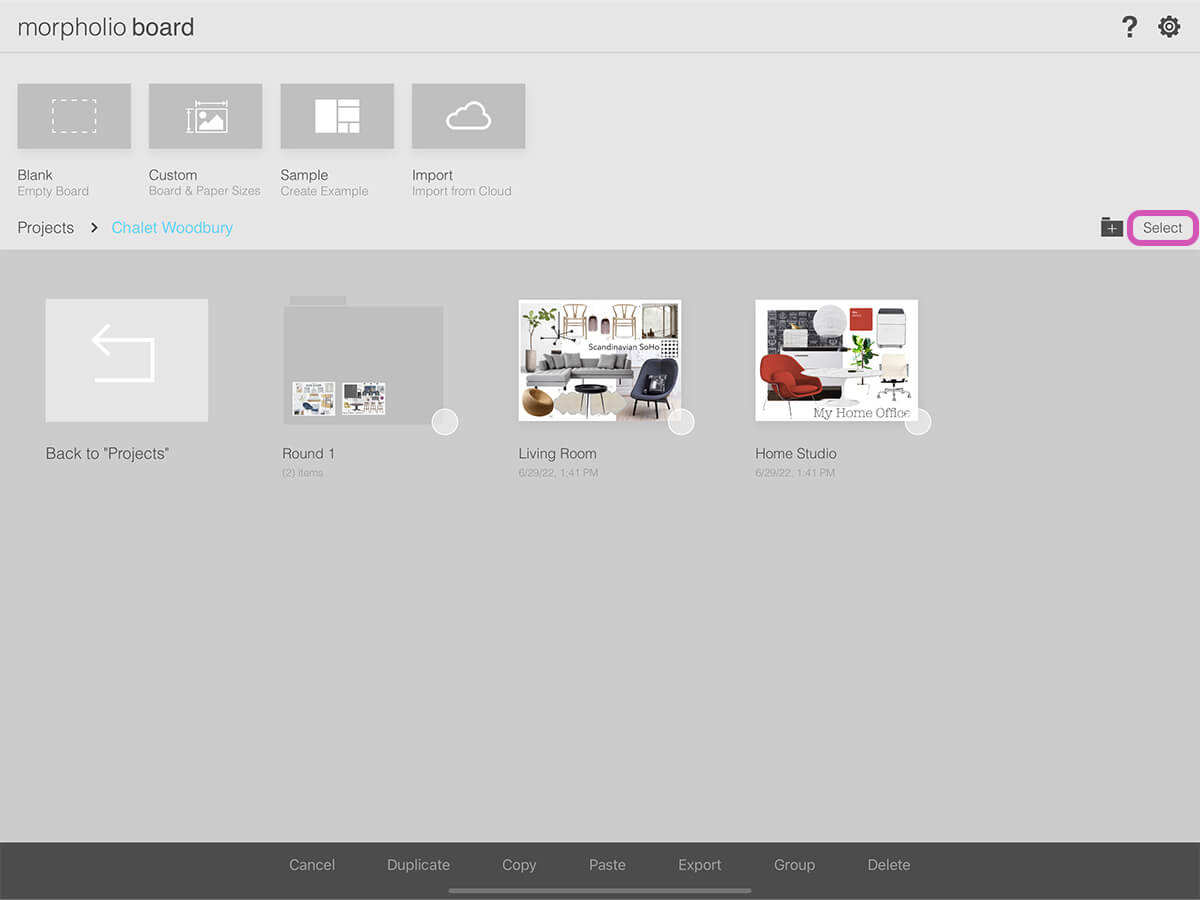The image size is (1200, 900).
Task: Tap Delete in the bottom toolbar
Action: point(889,865)
